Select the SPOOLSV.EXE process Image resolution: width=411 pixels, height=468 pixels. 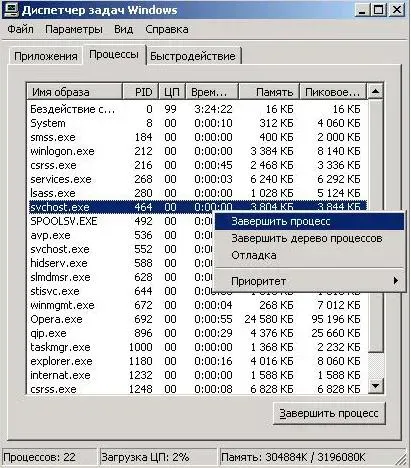coord(121,221)
